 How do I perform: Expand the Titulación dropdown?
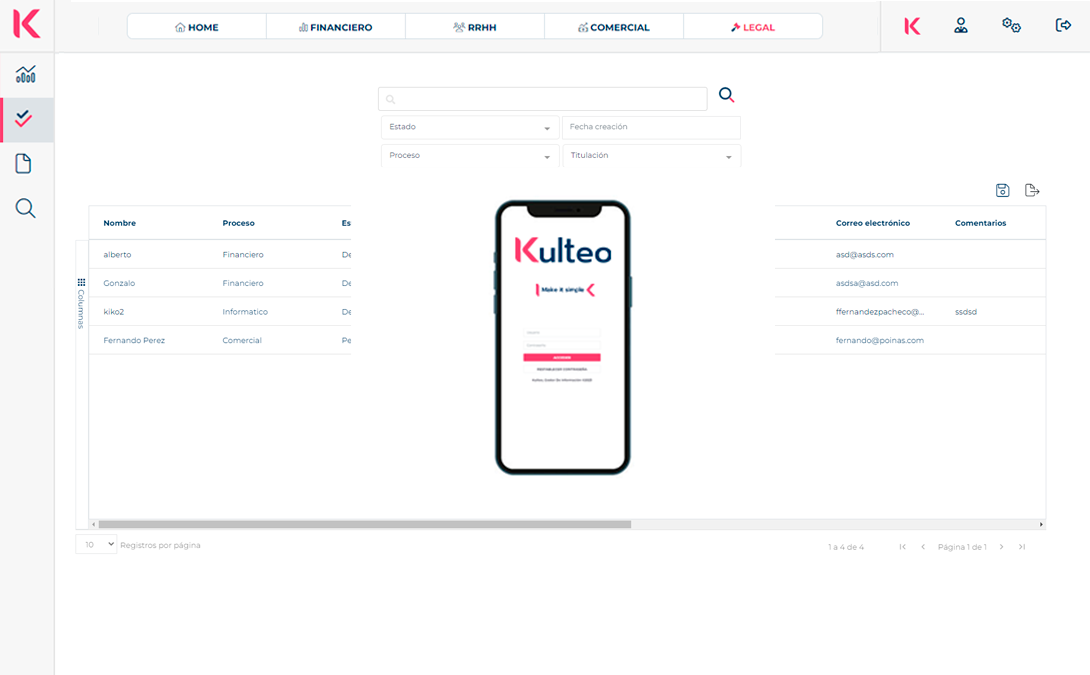(x=651, y=156)
